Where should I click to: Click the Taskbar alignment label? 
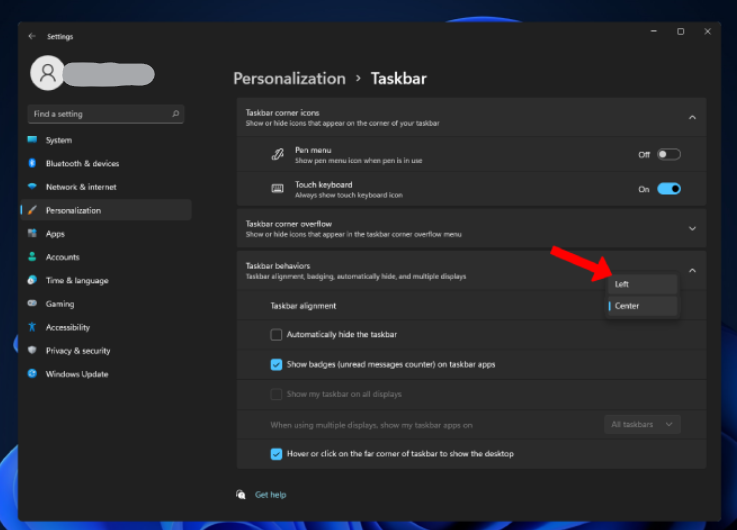[303, 306]
